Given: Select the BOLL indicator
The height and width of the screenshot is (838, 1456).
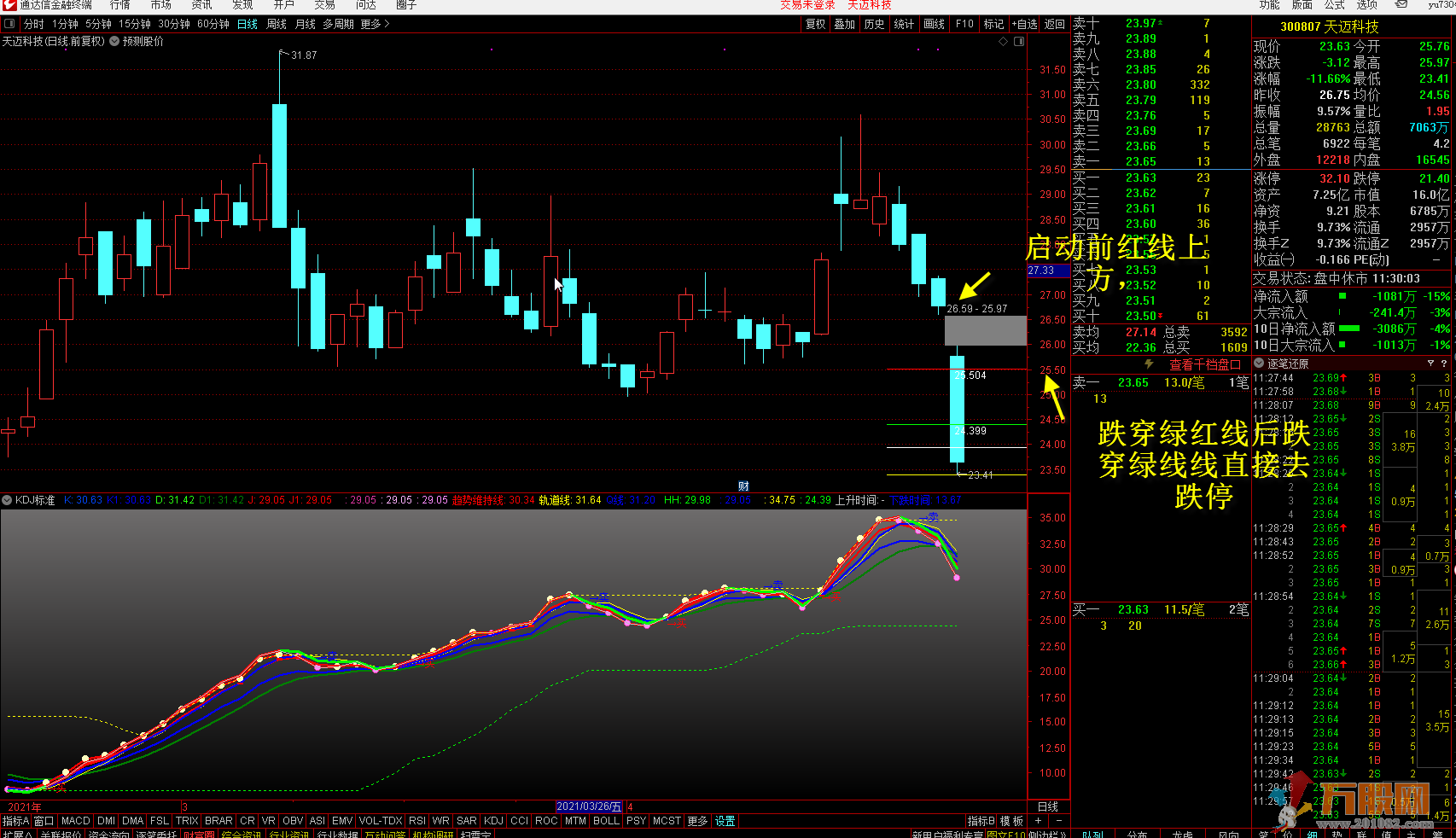Looking at the screenshot, I should point(606,821).
